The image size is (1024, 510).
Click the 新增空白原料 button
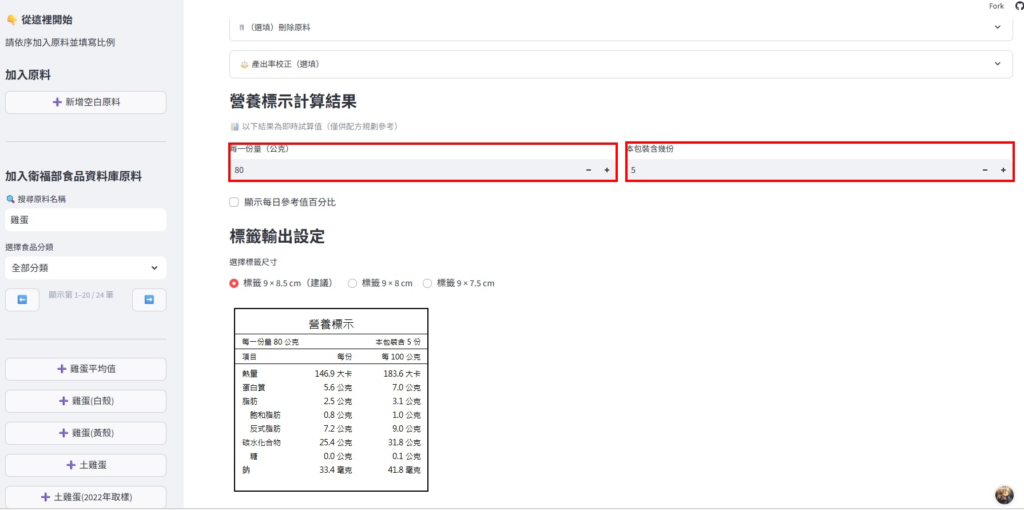86,103
